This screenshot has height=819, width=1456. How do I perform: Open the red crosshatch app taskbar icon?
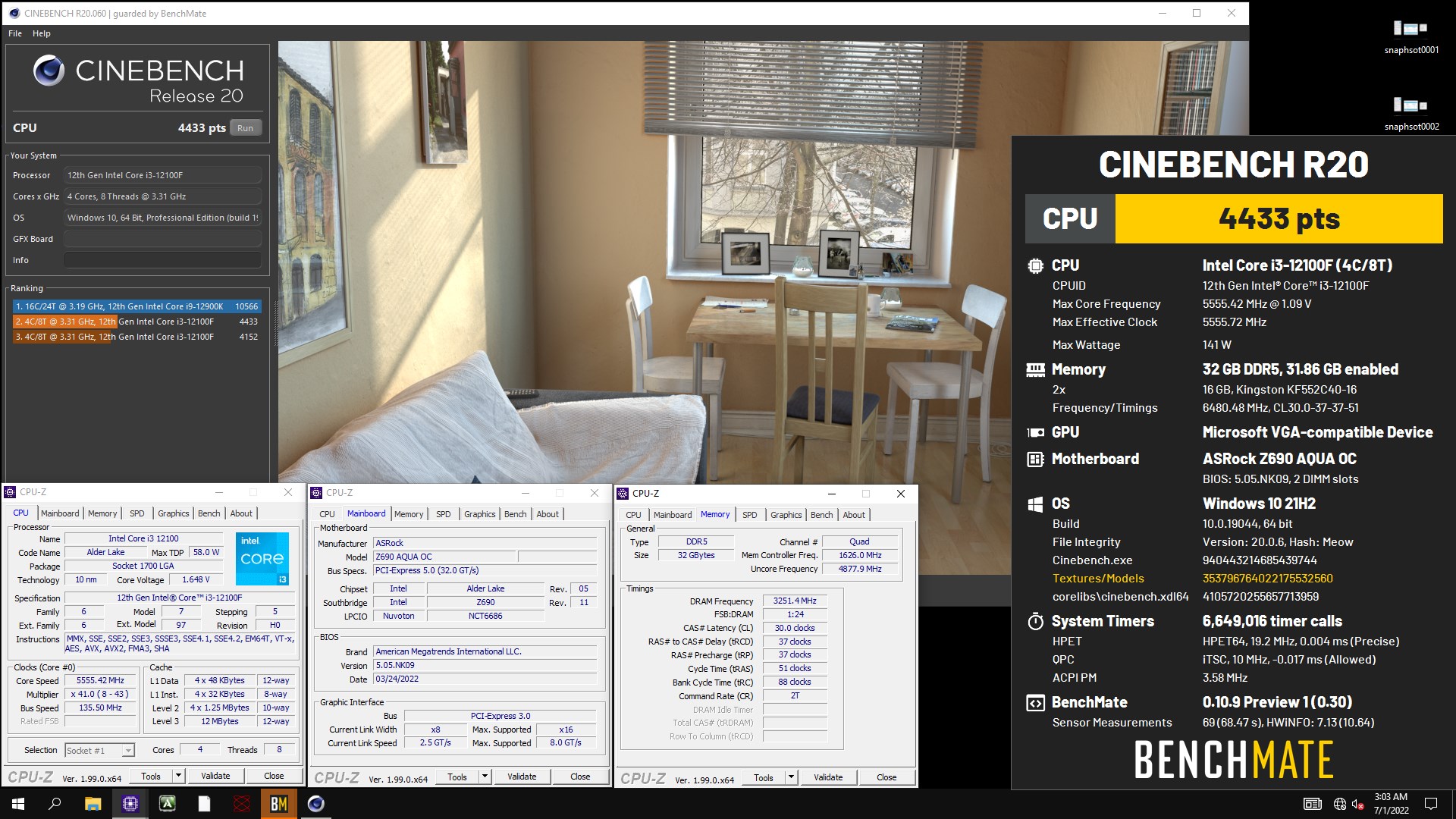pos(241,804)
